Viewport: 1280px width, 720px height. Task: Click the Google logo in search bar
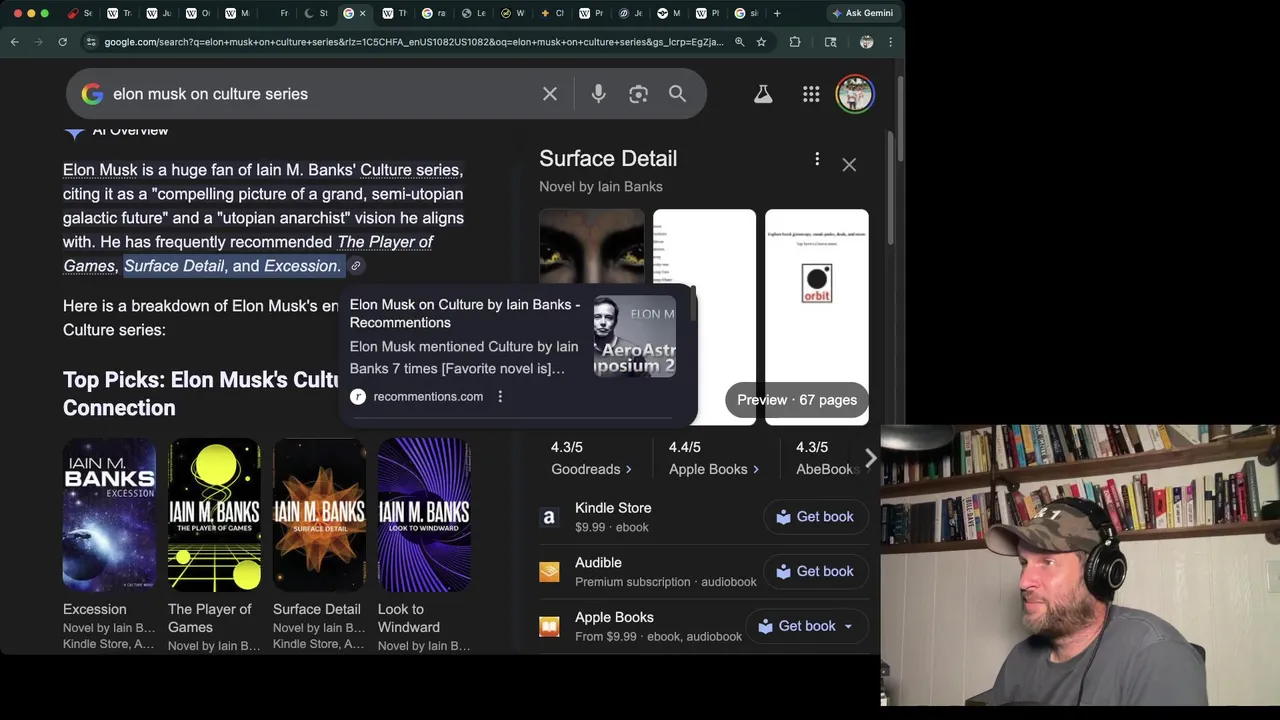click(x=92, y=94)
